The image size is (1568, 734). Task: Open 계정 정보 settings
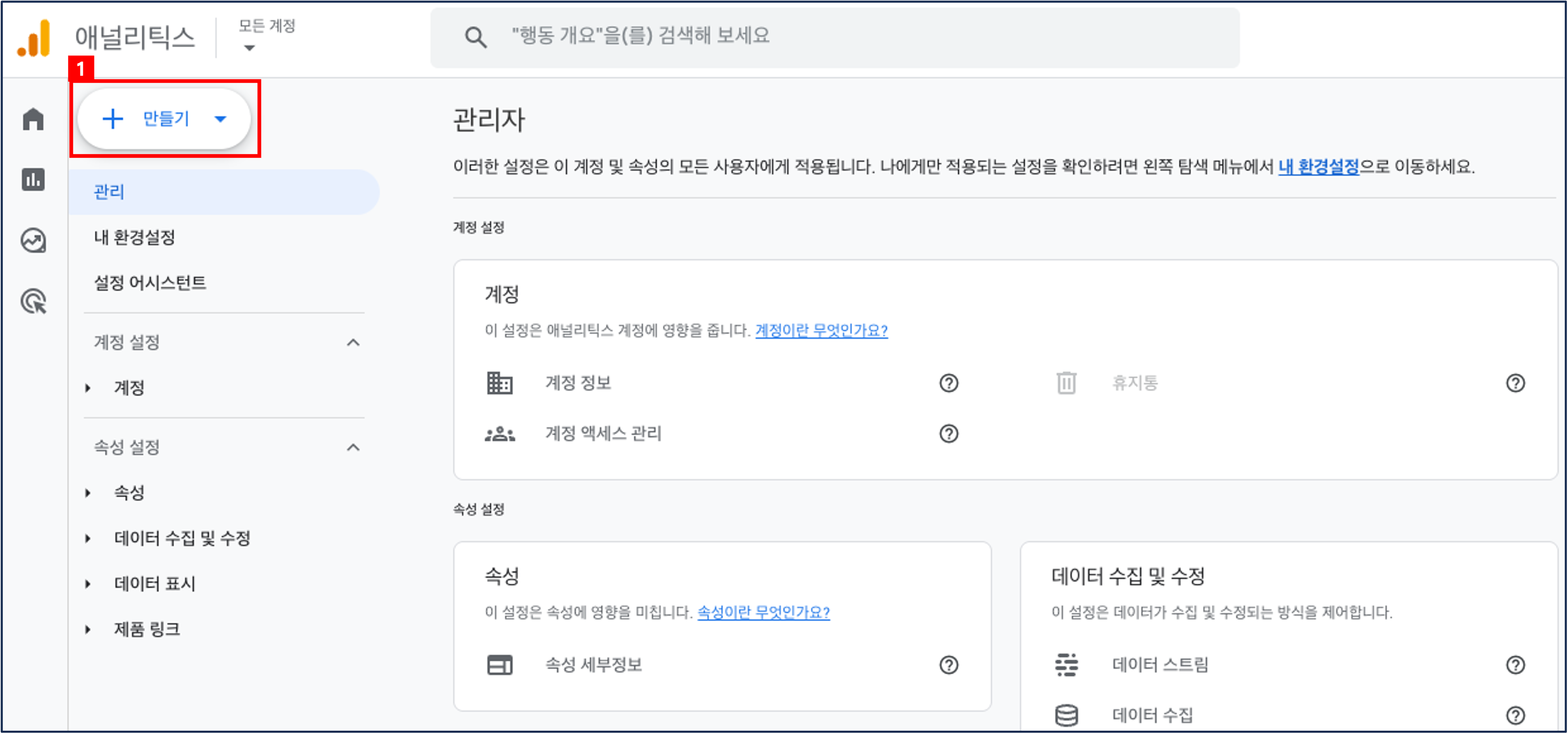click(578, 383)
